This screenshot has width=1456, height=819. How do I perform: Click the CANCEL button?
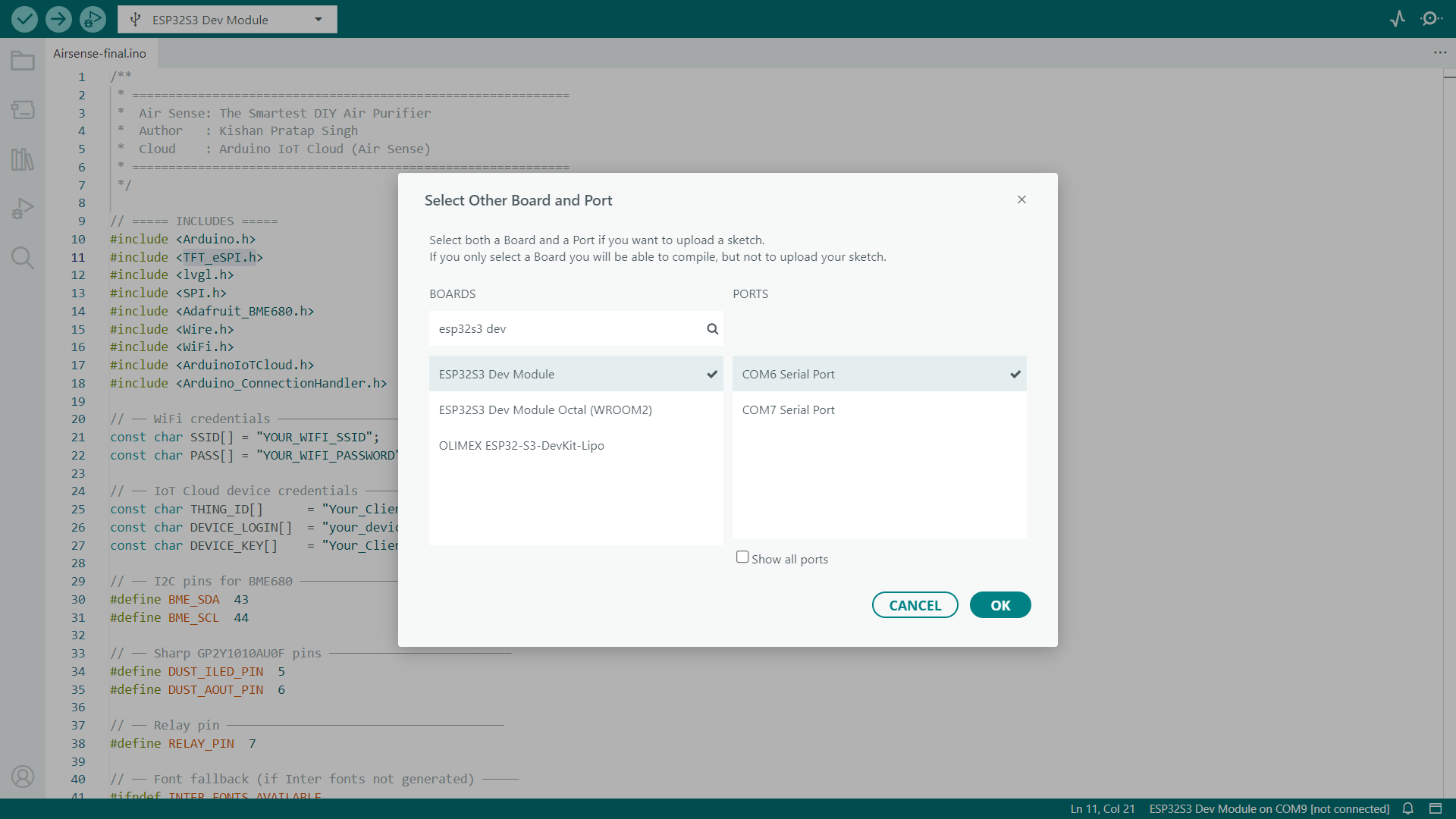pyautogui.click(x=915, y=605)
